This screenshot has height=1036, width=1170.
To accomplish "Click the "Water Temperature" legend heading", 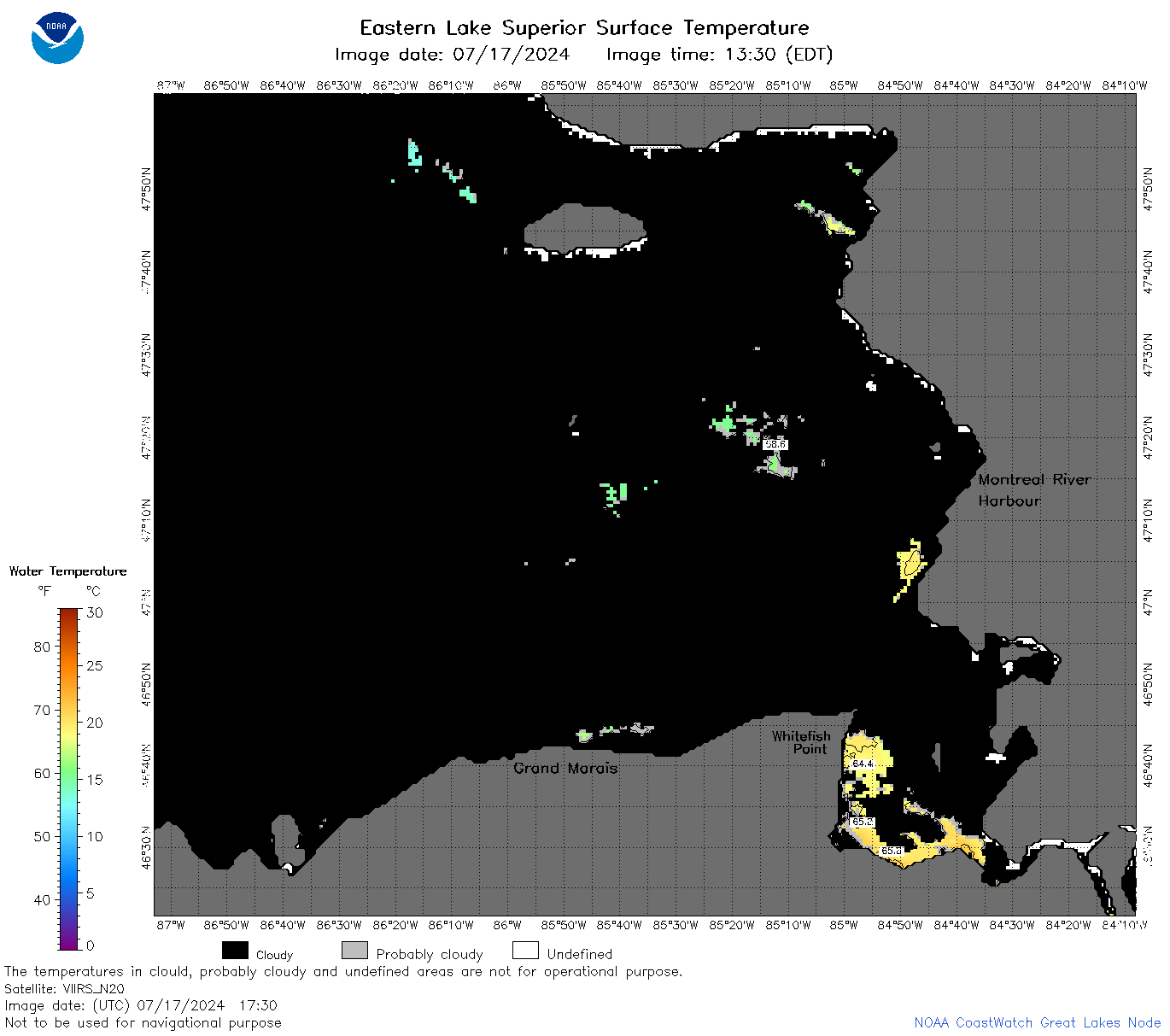I will 67,571.
